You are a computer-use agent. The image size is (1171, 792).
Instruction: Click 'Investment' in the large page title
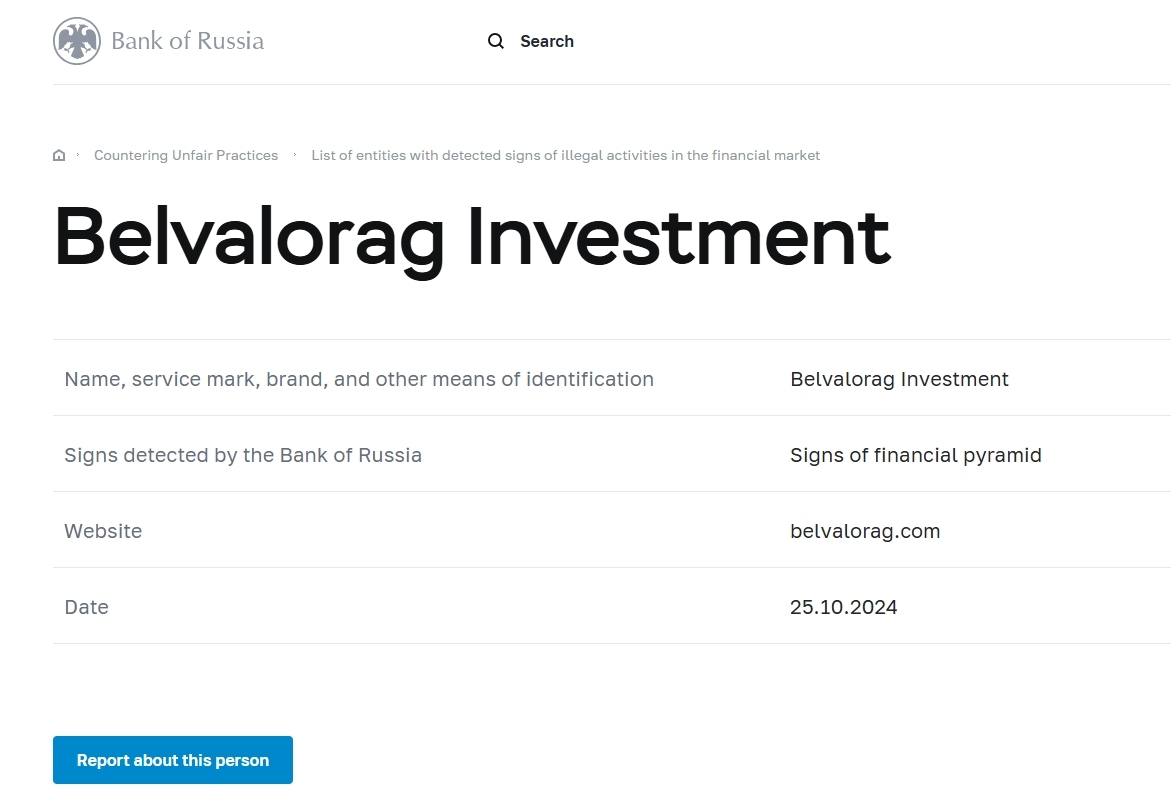tap(678, 237)
